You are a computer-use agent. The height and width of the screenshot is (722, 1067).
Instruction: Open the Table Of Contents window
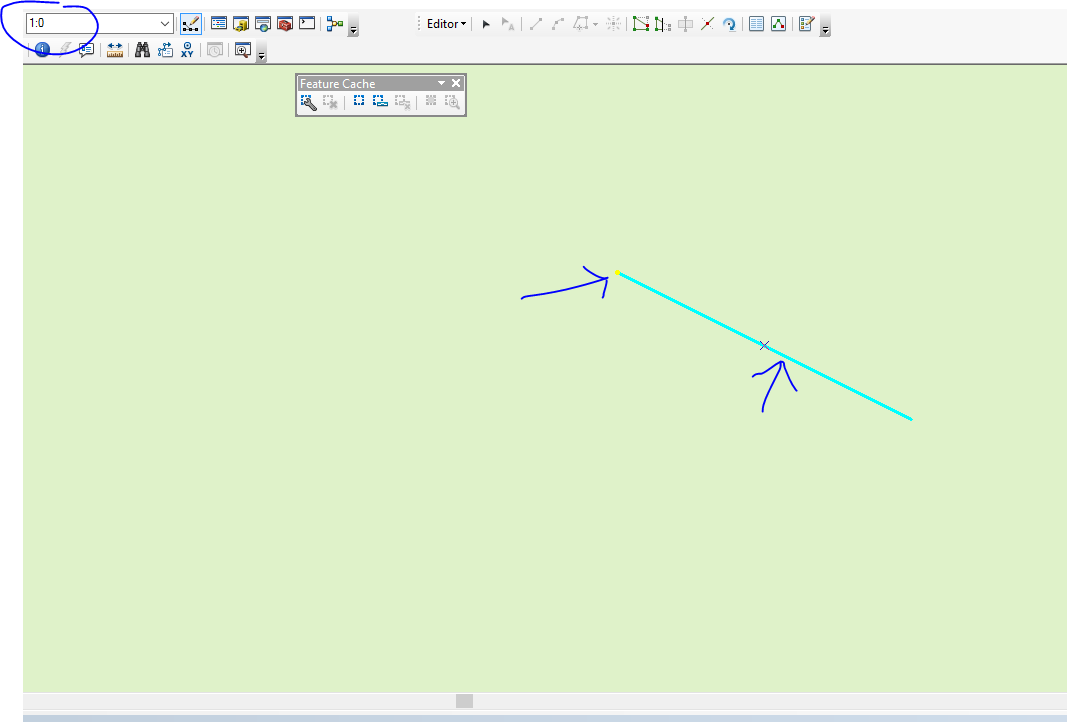[218, 24]
